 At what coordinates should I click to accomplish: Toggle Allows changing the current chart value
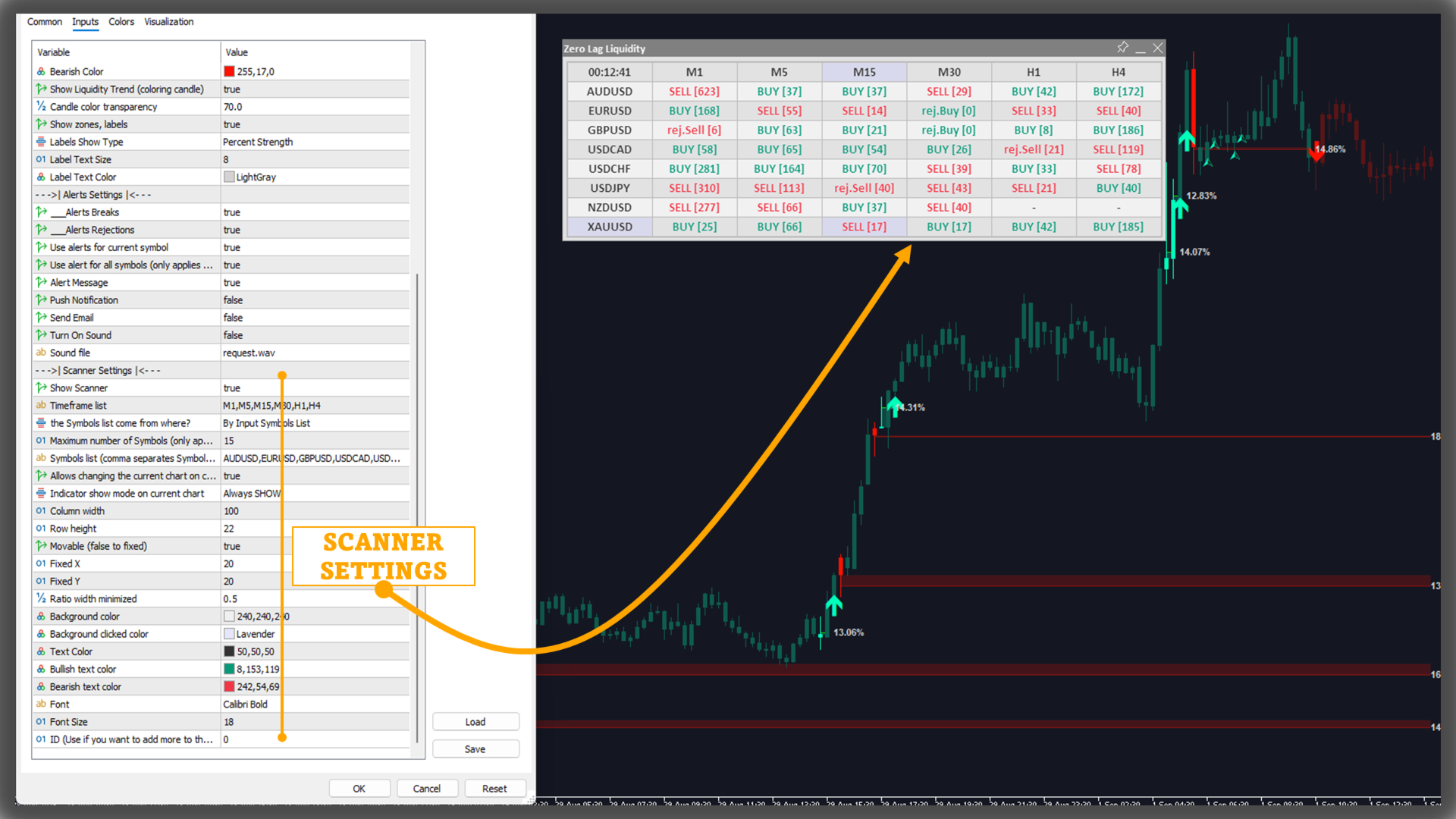(x=315, y=475)
